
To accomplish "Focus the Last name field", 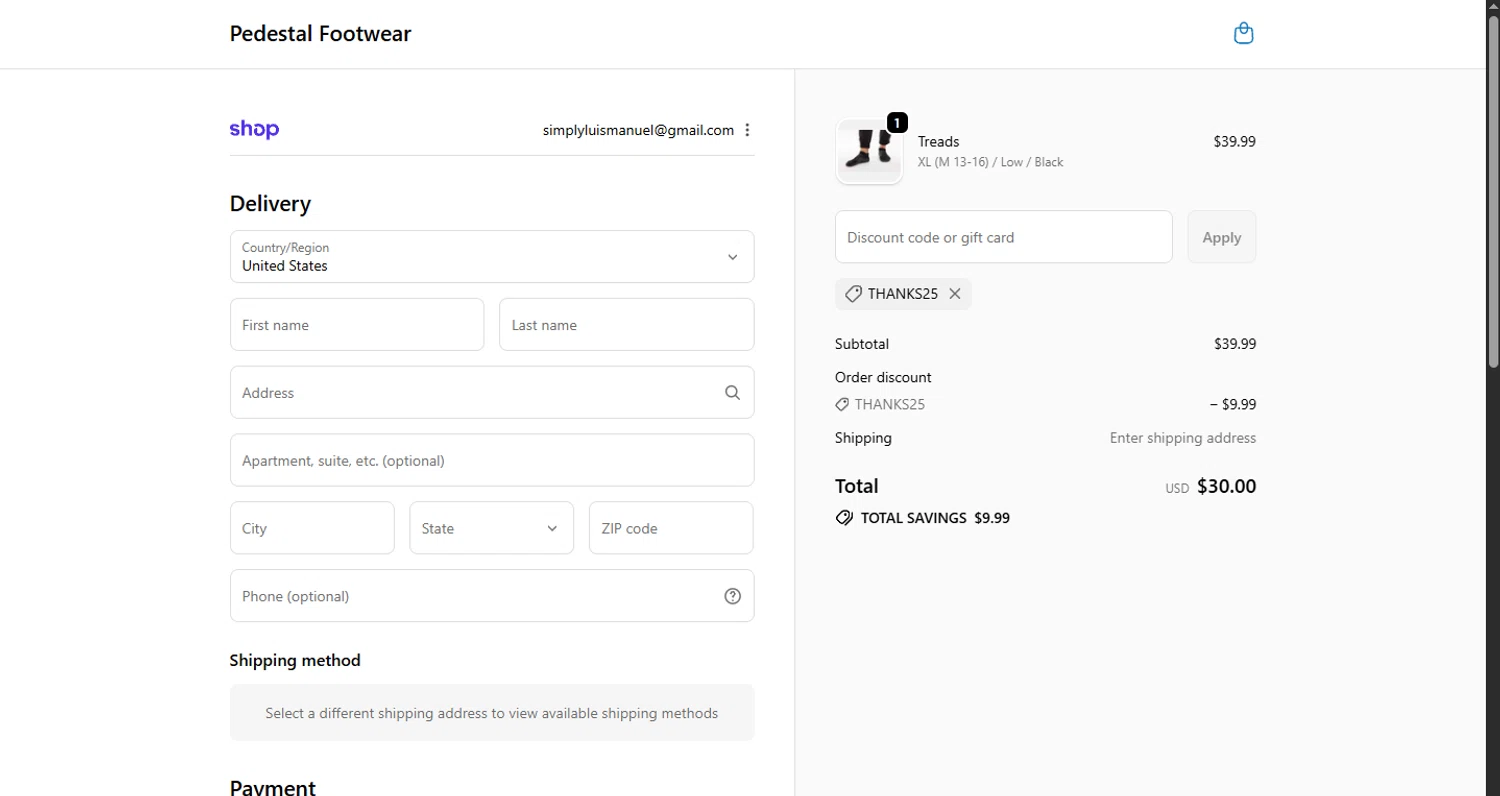I will point(627,325).
